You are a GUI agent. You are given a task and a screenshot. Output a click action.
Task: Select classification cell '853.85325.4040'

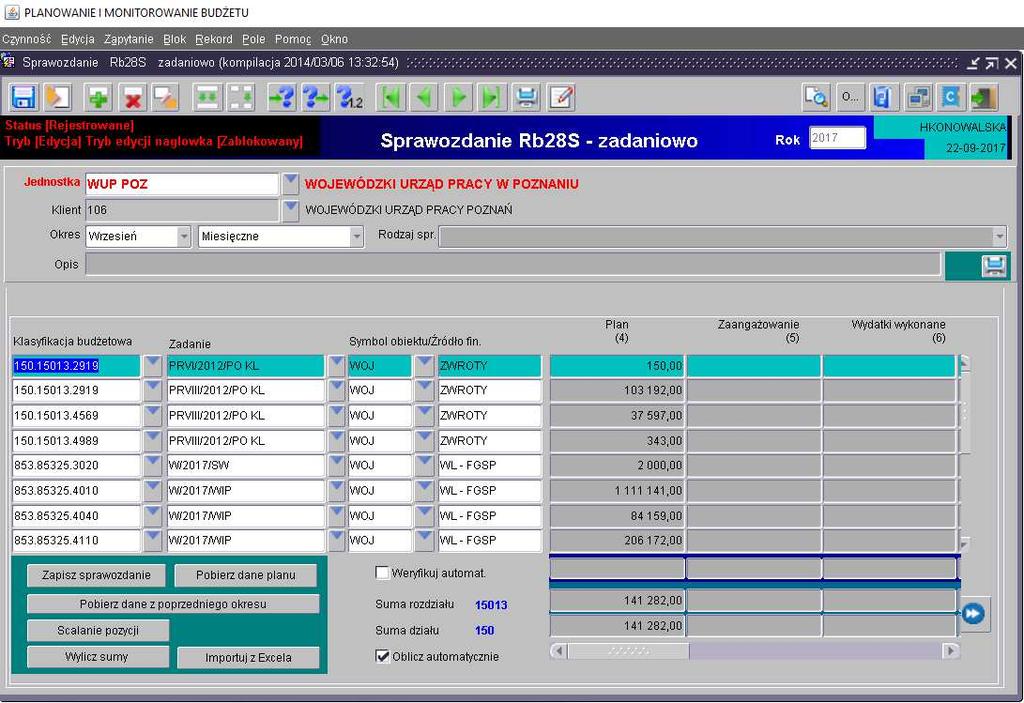click(76, 515)
